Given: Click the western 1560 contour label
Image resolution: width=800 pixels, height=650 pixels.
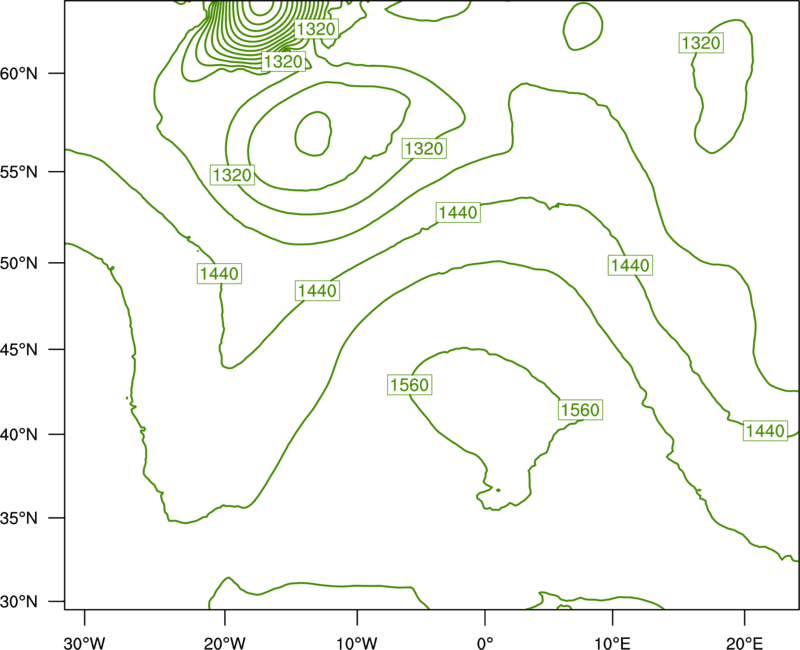Looking at the screenshot, I should [x=410, y=385].
